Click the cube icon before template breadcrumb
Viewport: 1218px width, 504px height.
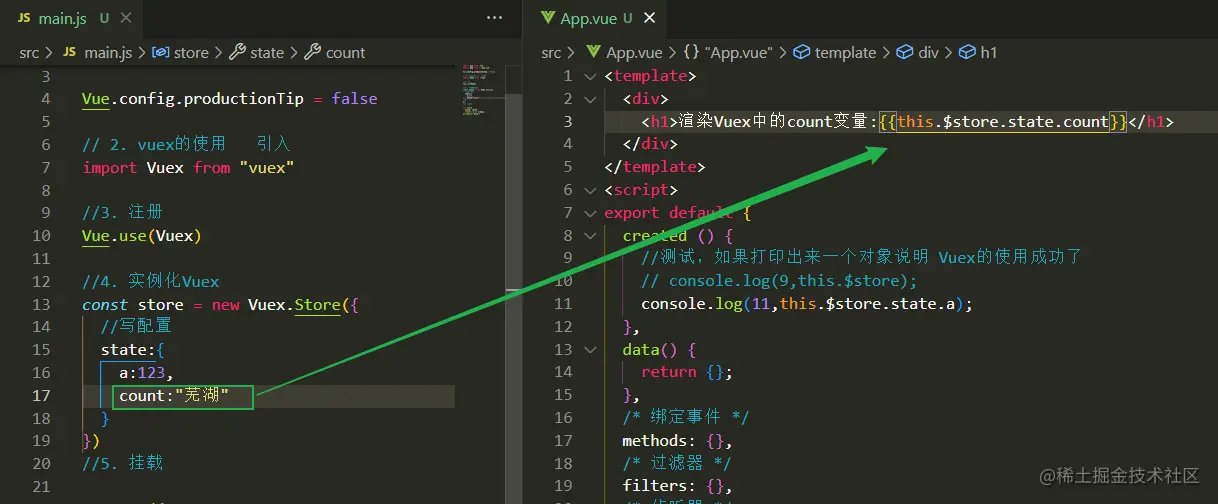(802, 52)
